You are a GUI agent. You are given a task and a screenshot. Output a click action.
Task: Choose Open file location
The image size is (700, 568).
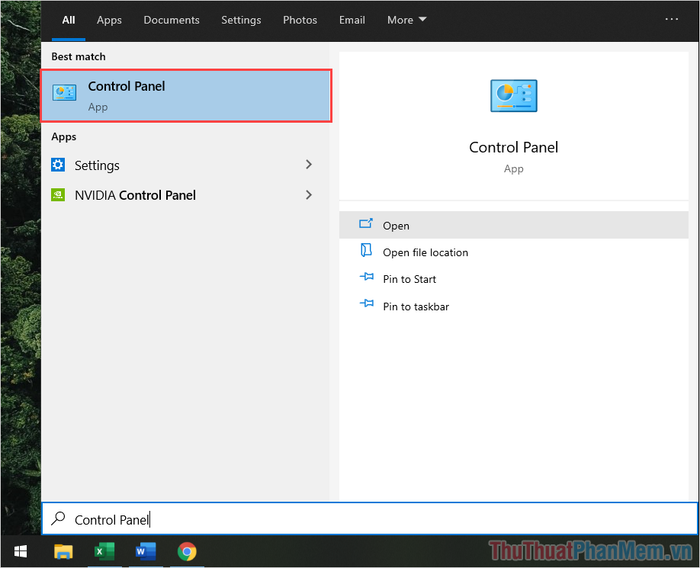513,252
